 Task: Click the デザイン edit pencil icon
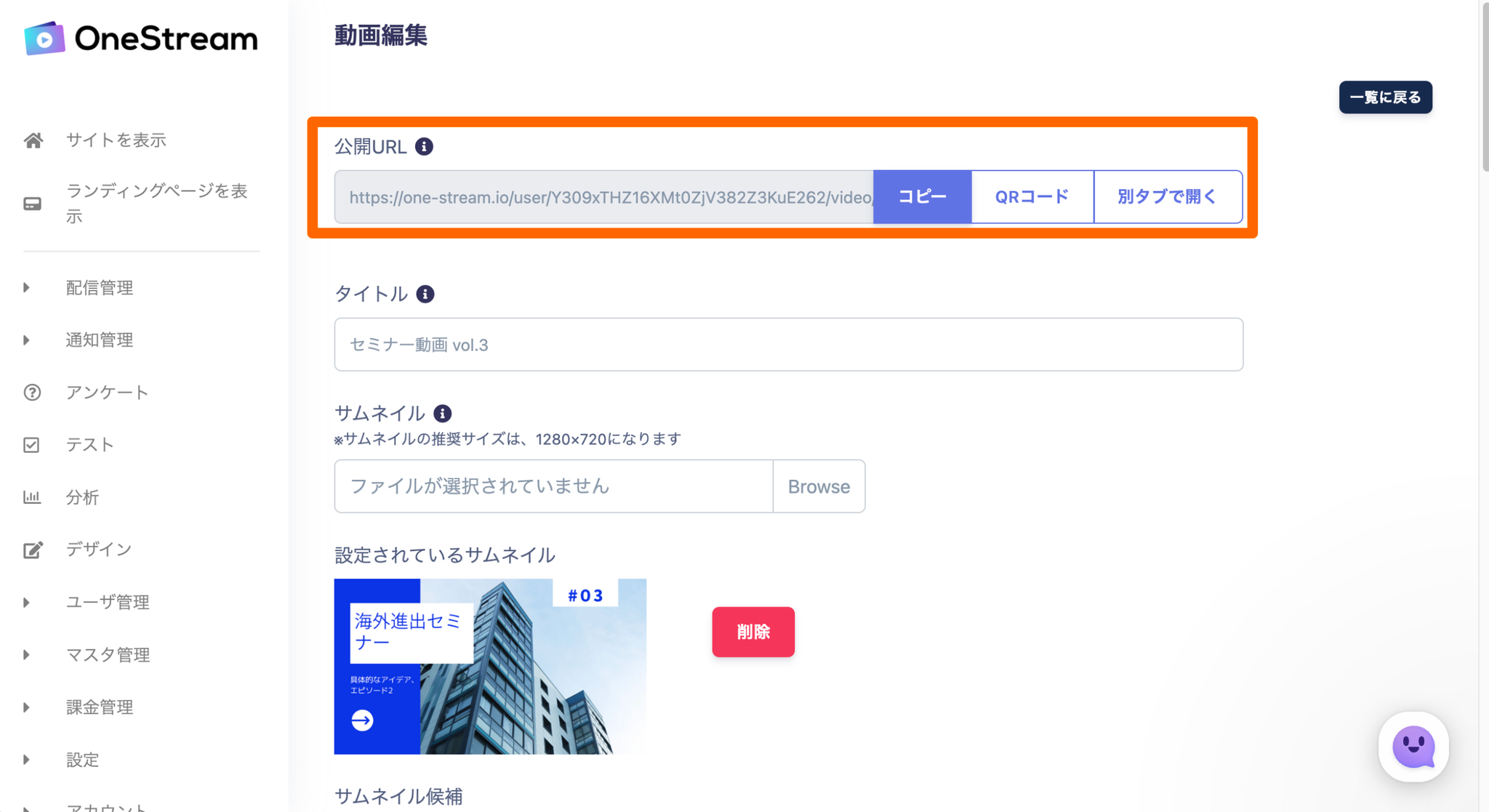pos(33,550)
